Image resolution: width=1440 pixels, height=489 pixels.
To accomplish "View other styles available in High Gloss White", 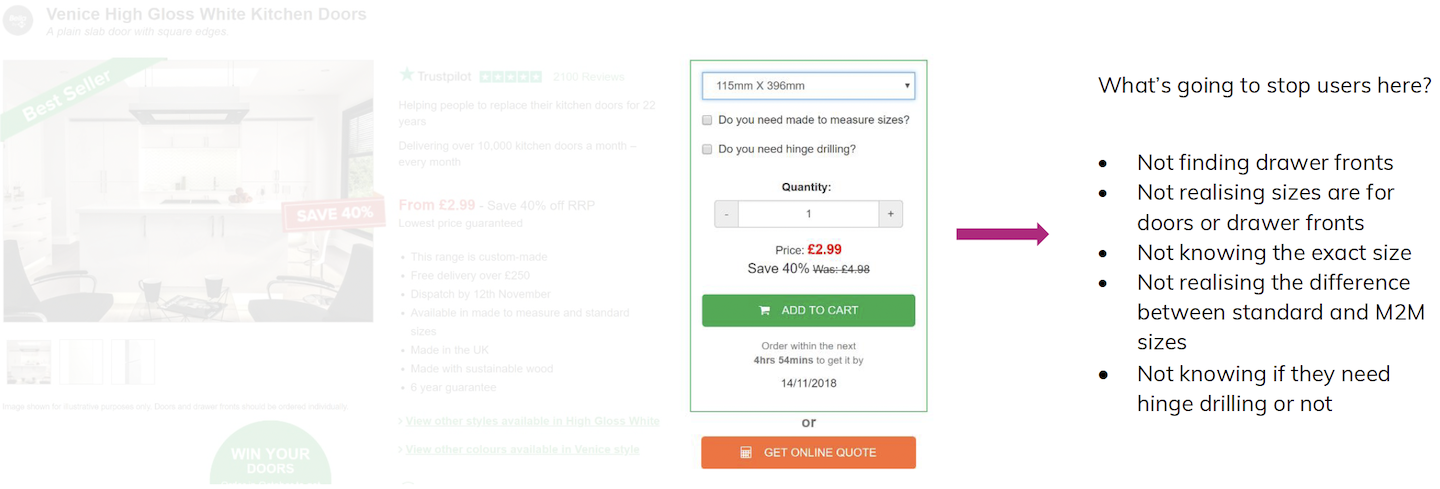I will (x=532, y=421).
